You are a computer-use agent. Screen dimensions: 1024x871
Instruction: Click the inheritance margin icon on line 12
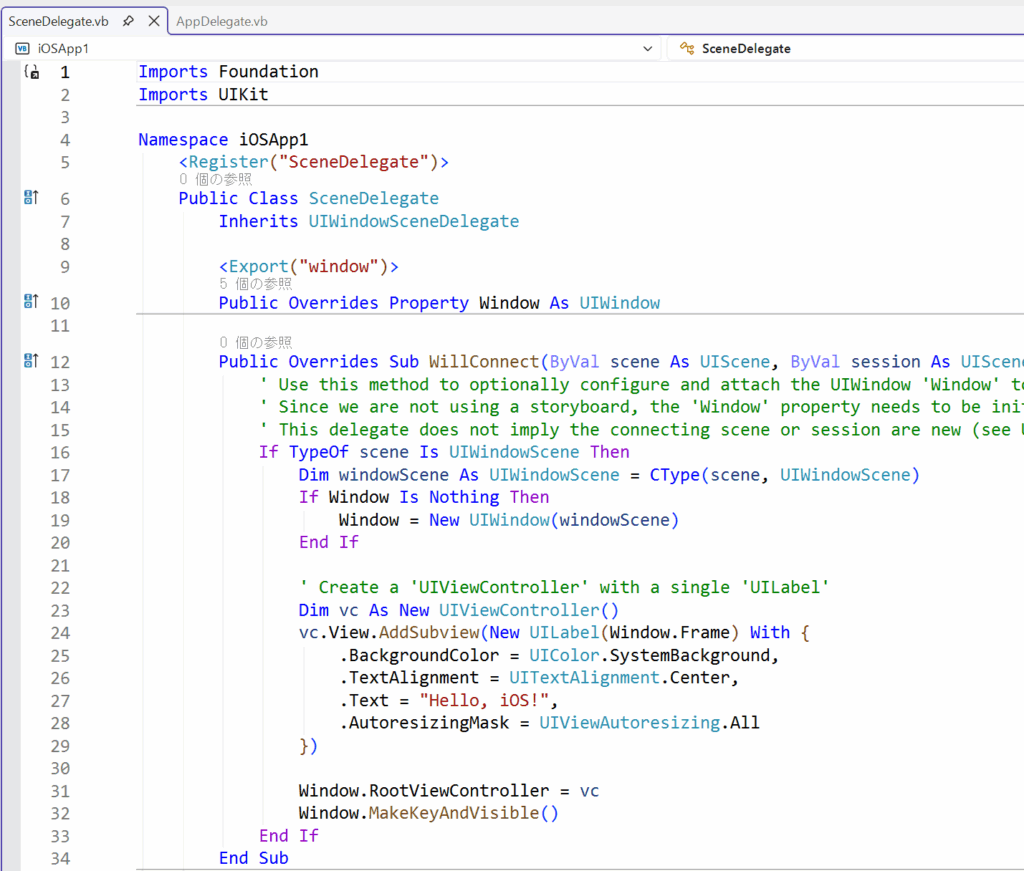coord(31,361)
